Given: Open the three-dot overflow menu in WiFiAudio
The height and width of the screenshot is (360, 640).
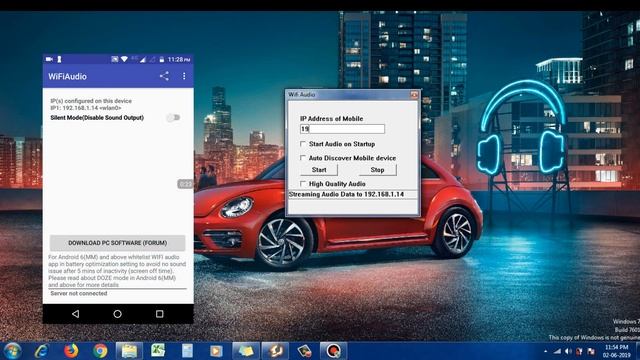Looking at the screenshot, I should pyautogui.click(x=184, y=76).
